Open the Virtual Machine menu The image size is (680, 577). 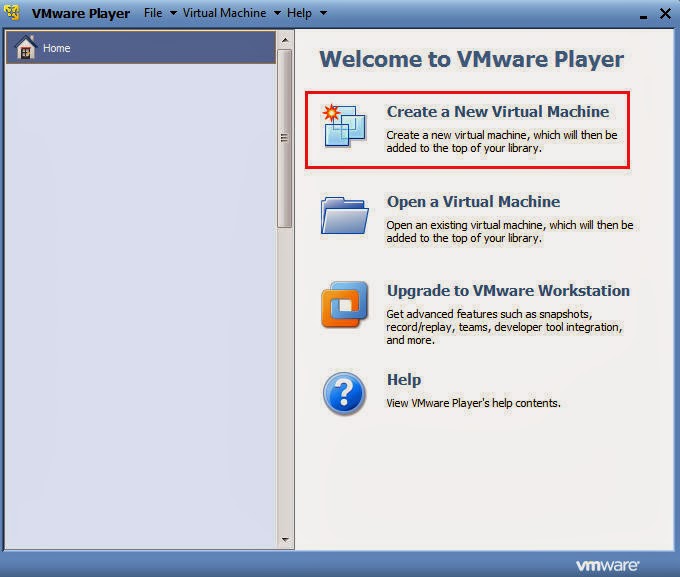click(224, 13)
